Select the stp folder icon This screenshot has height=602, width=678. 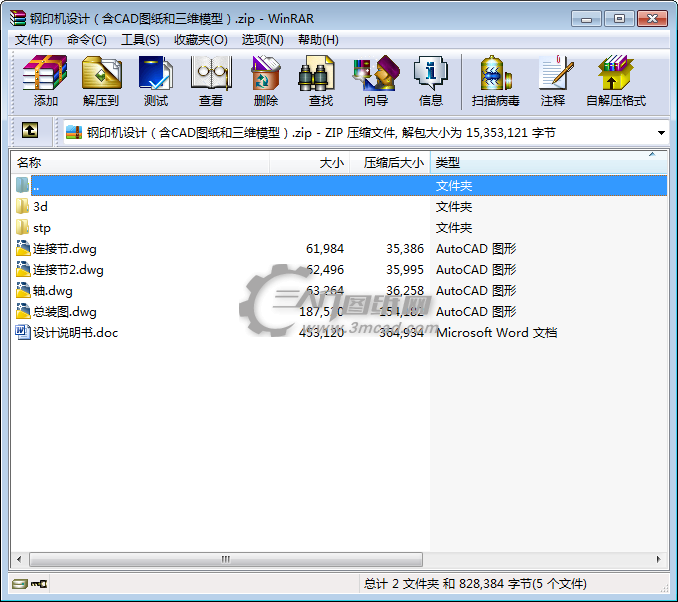[22, 227]
